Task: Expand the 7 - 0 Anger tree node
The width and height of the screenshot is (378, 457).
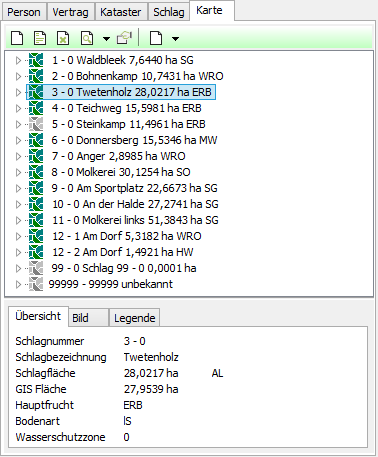Action: pos(18,156)
